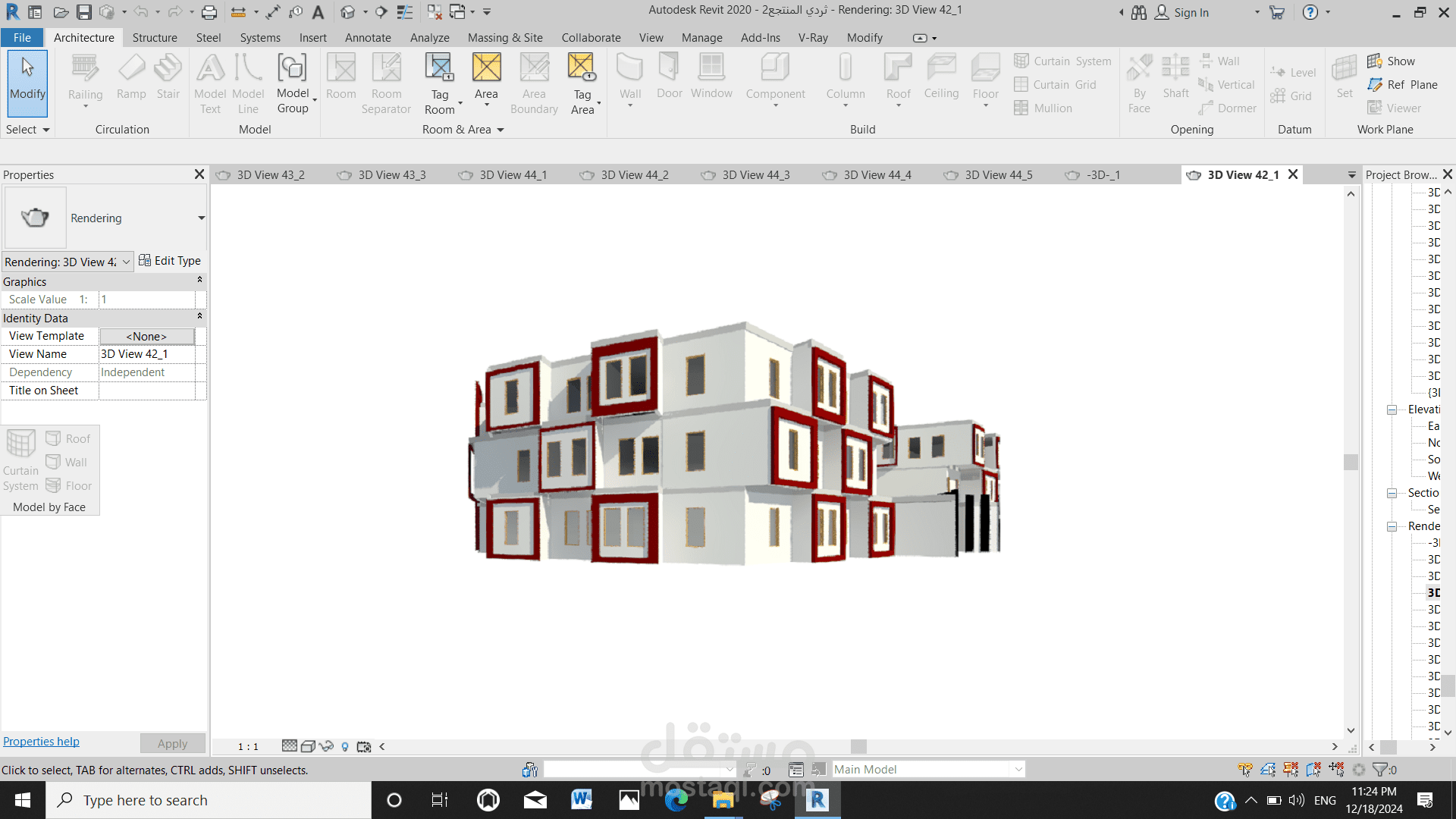Click the Edit Type button
The image size is (1456, 819).
click(x=170, y=261)
